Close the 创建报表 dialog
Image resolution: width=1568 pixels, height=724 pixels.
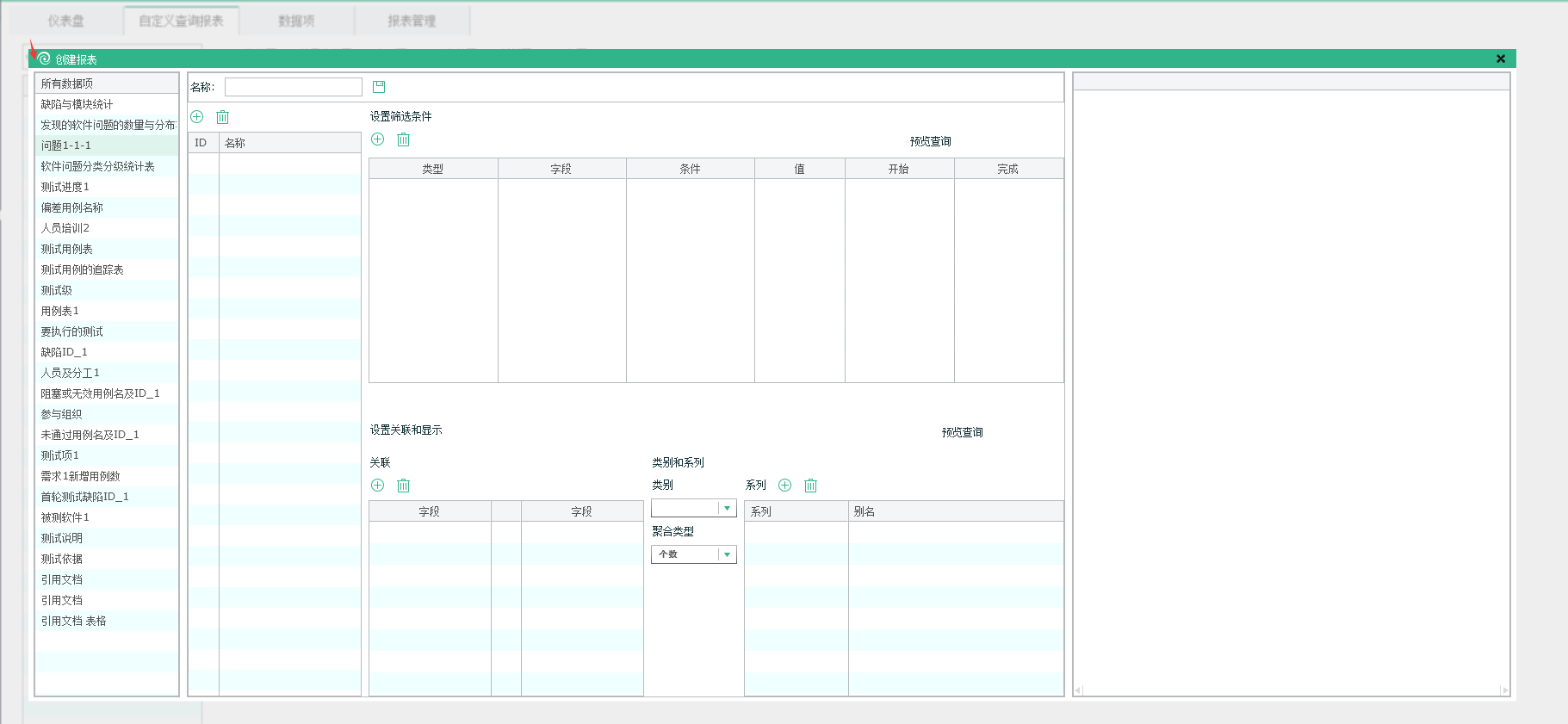coord(1501,59)
